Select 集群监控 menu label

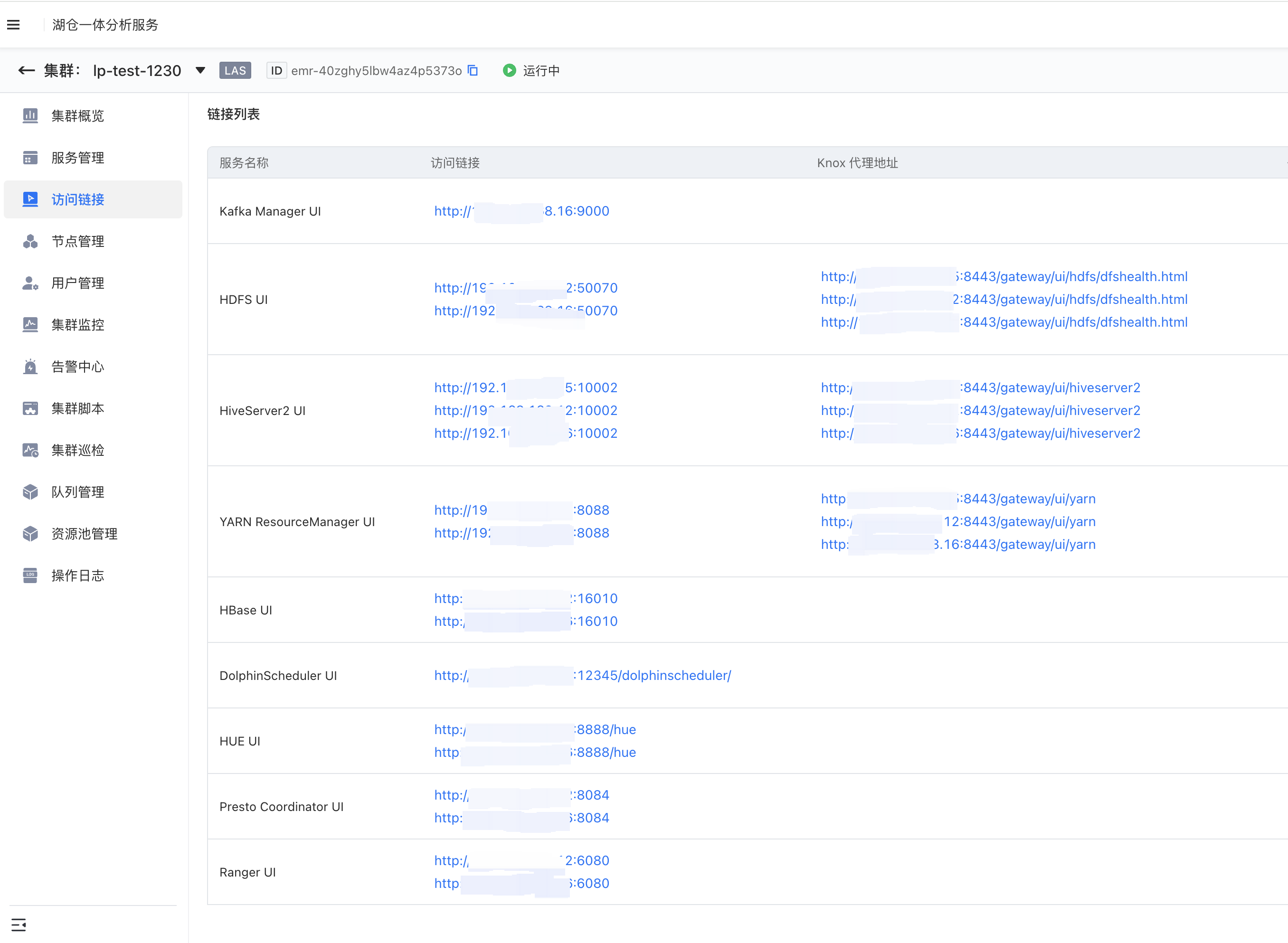pyautogui.click(x=77, y=325)
